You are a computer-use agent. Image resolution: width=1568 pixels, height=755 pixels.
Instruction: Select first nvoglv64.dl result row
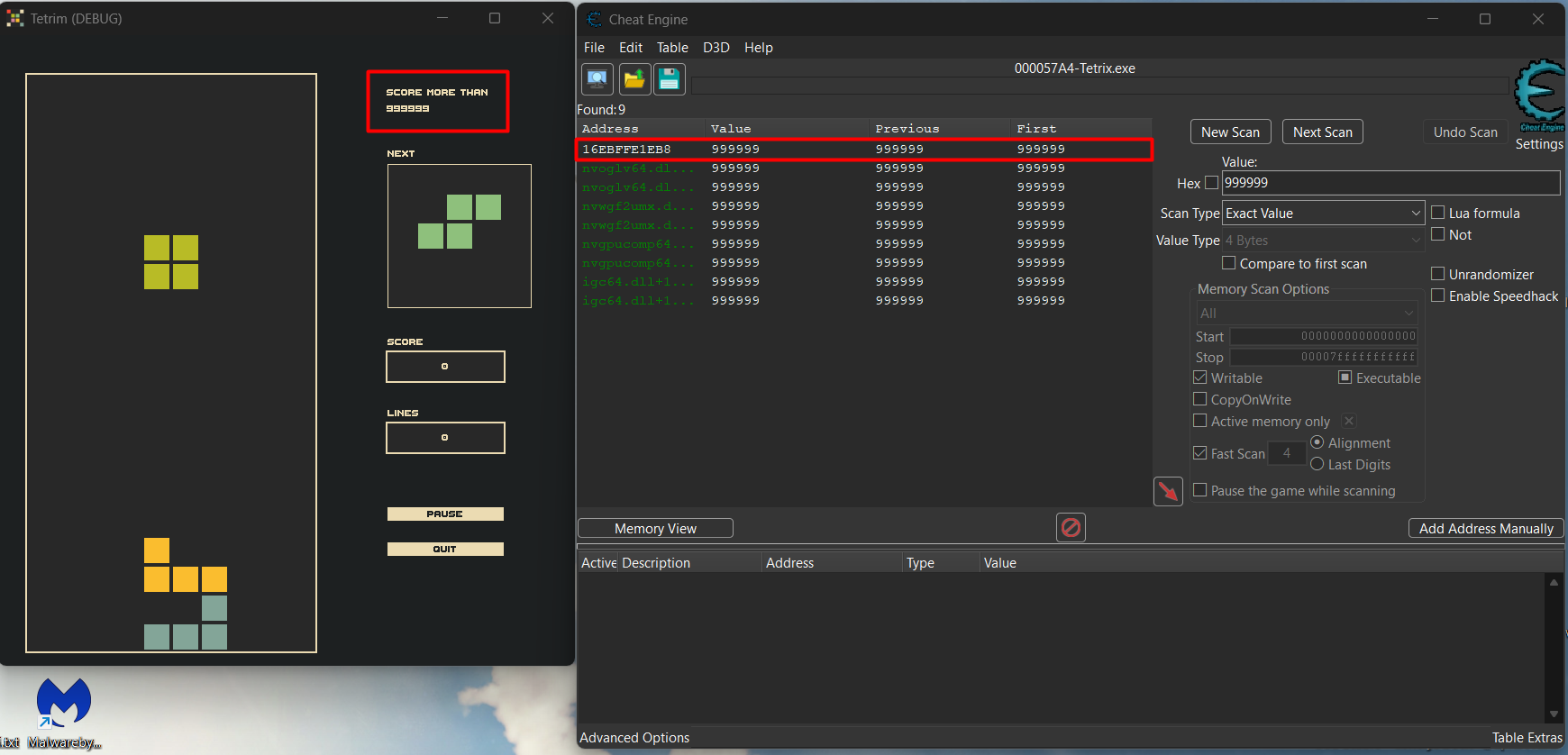pos(863,168)
